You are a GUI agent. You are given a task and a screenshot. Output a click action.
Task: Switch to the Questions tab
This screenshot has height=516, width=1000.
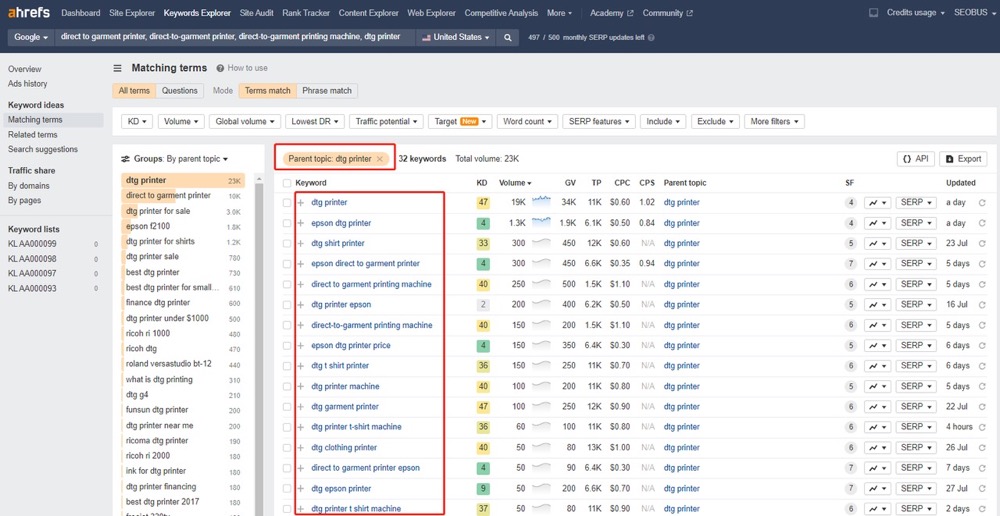[x=180, y=91]
